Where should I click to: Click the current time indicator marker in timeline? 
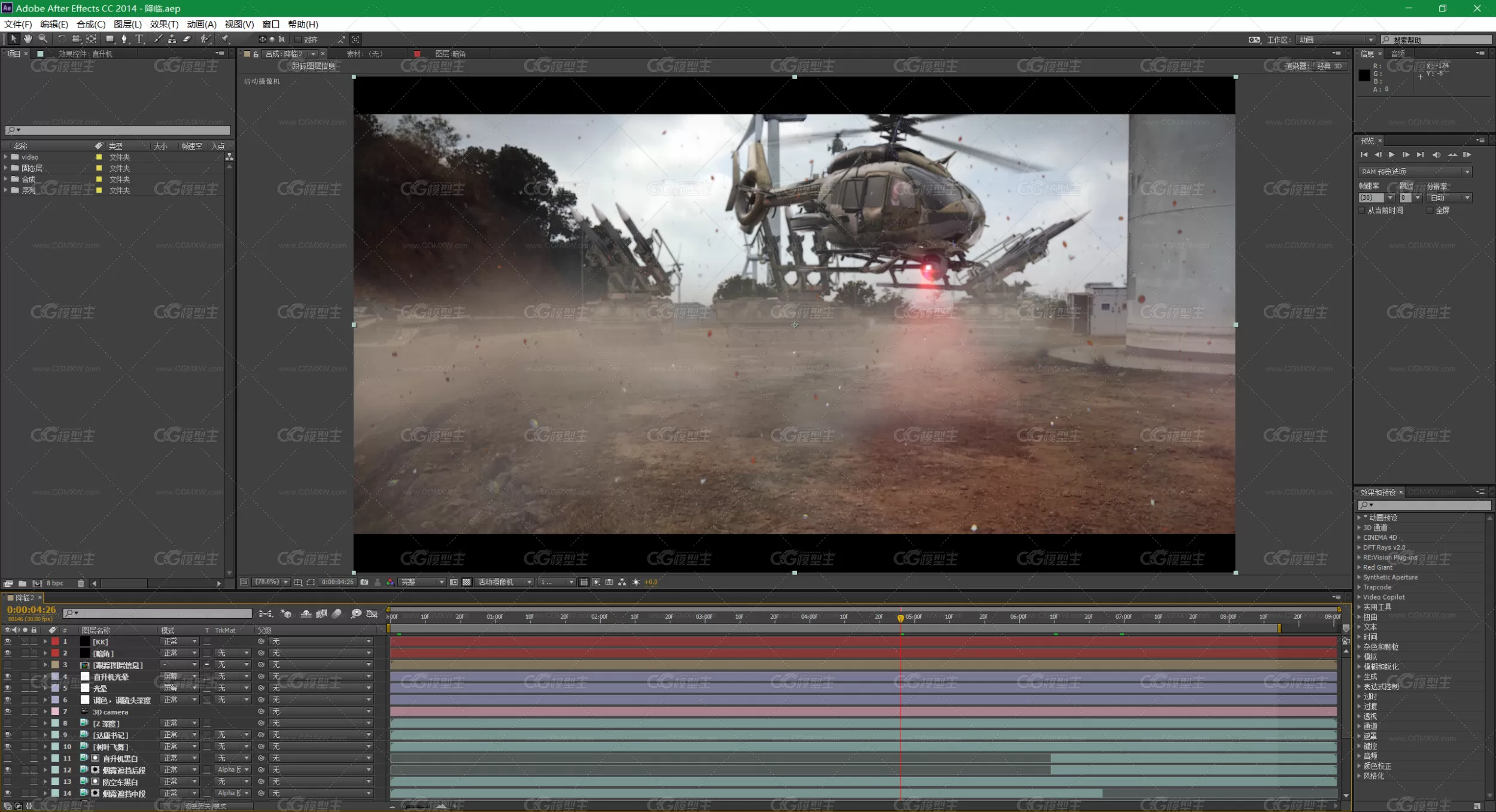click(x=901, y=618)
